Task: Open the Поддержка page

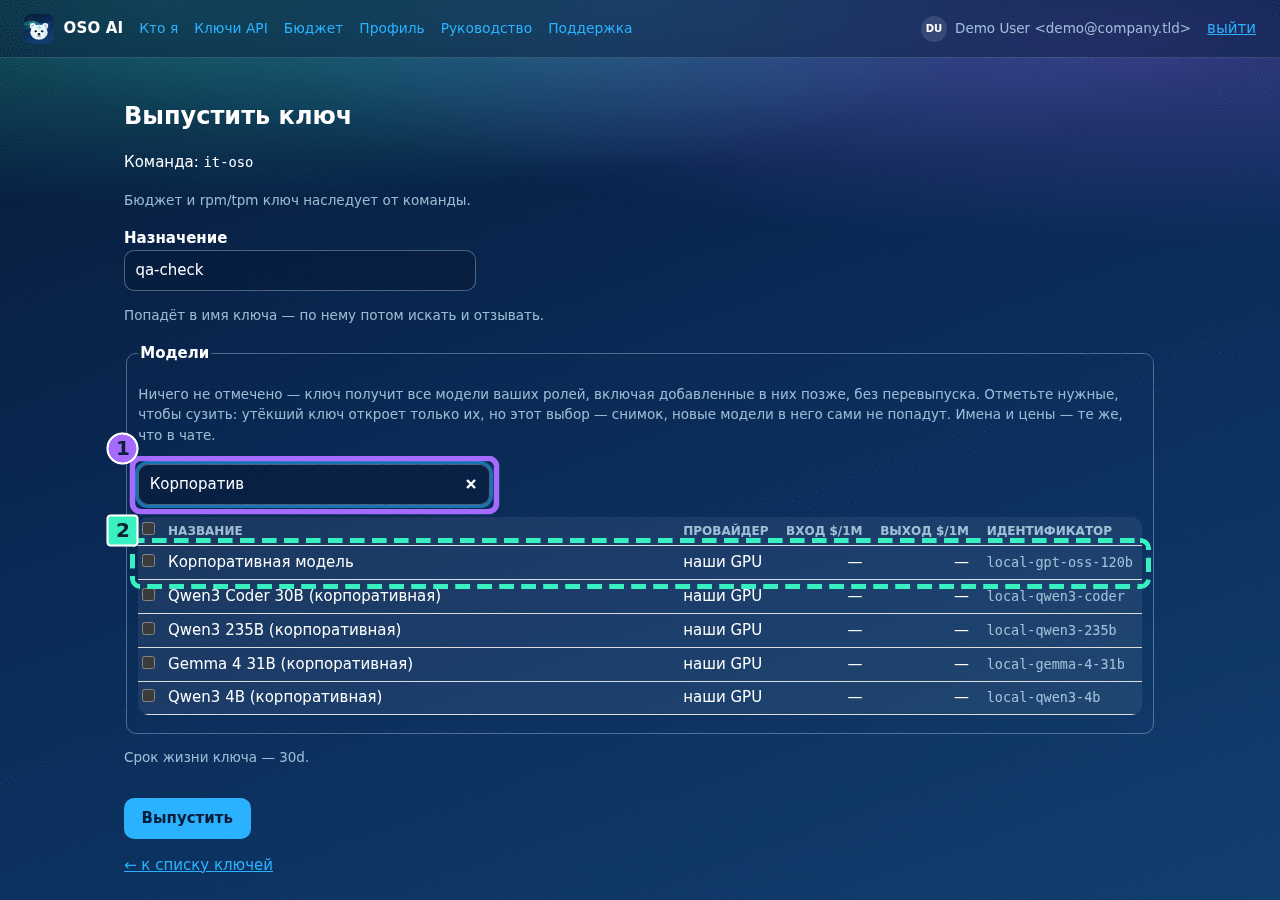Action: coord(590,28)
